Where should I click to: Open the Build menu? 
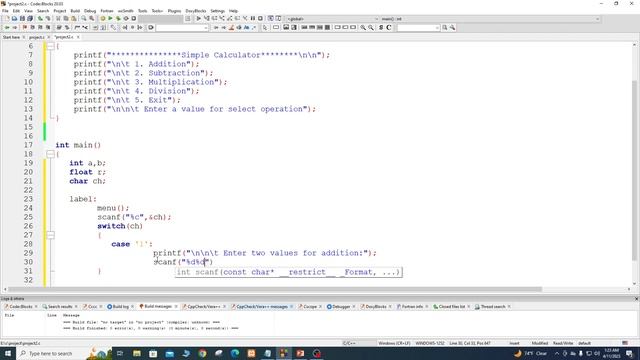click(x=75, y=11)
